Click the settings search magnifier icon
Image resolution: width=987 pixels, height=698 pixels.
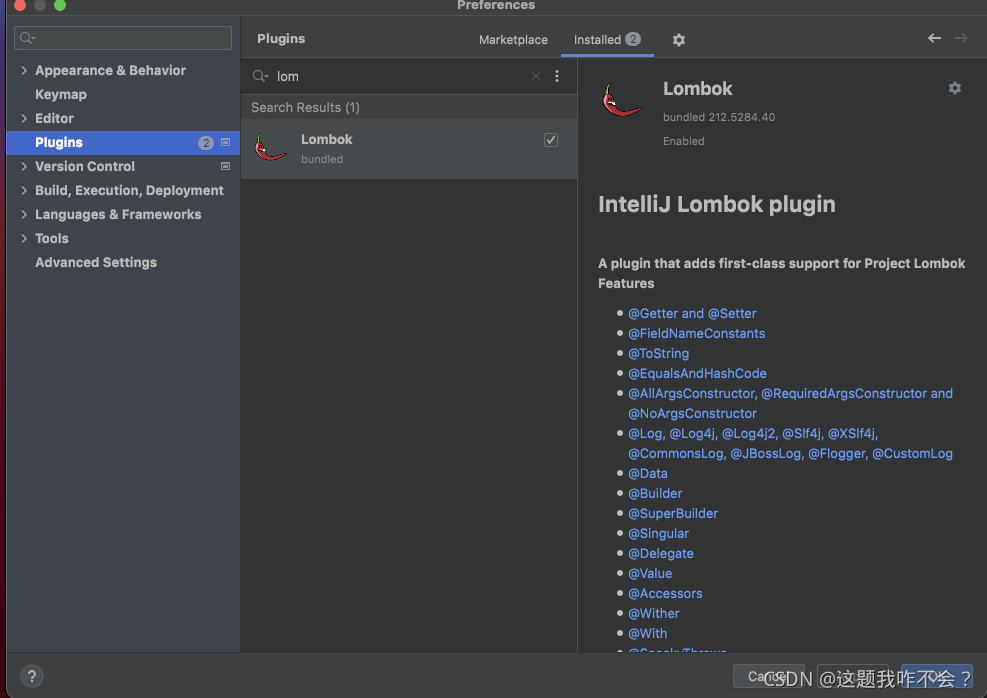27,38
